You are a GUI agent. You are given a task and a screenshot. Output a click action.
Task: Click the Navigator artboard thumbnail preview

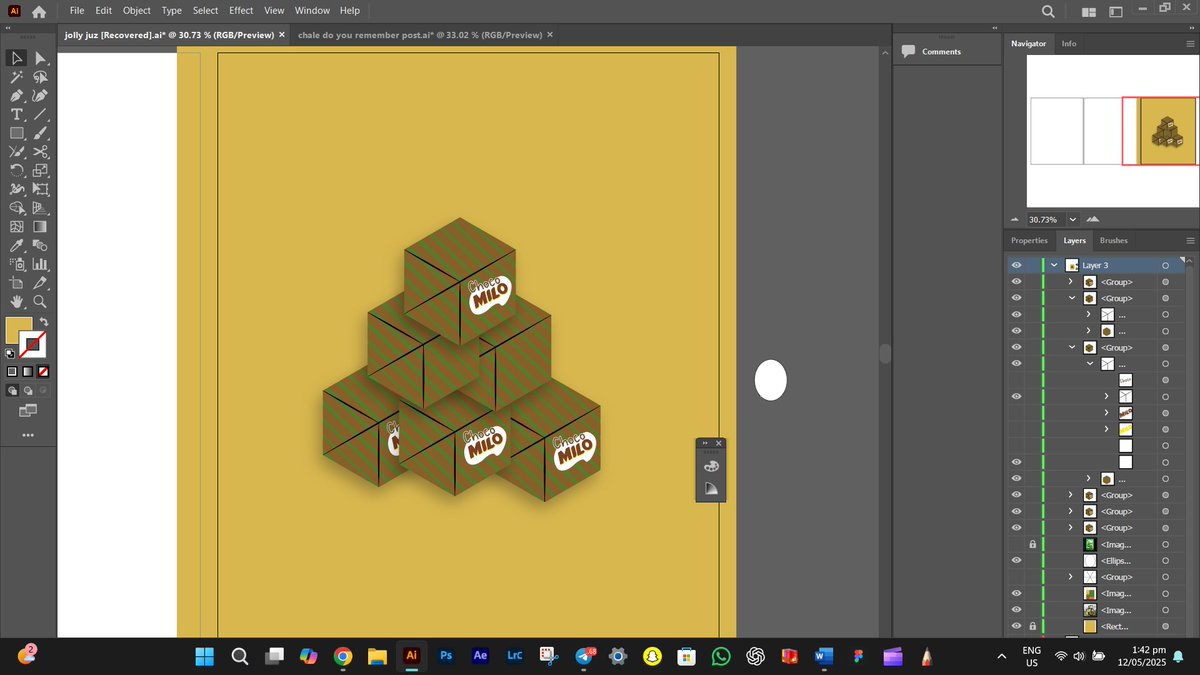coord(1167,131)
